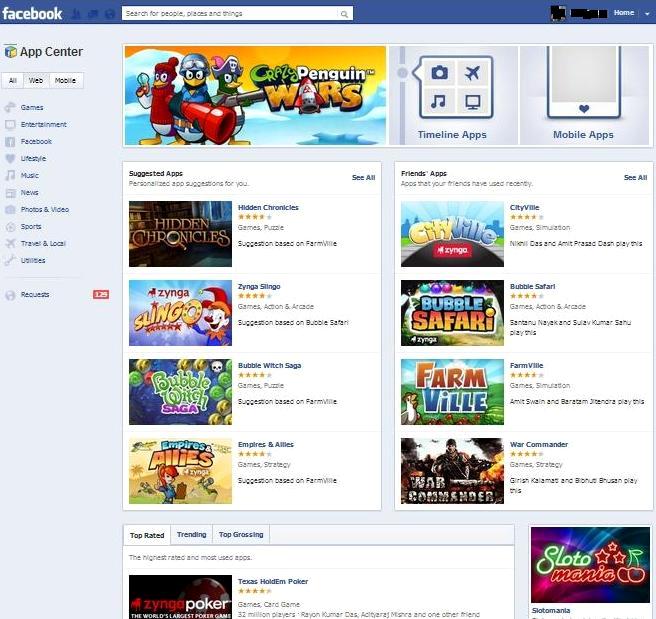Click the Photos & Video camera icon
The width and height of the screenshot is (656, 619).
click(x=10, y=210)
